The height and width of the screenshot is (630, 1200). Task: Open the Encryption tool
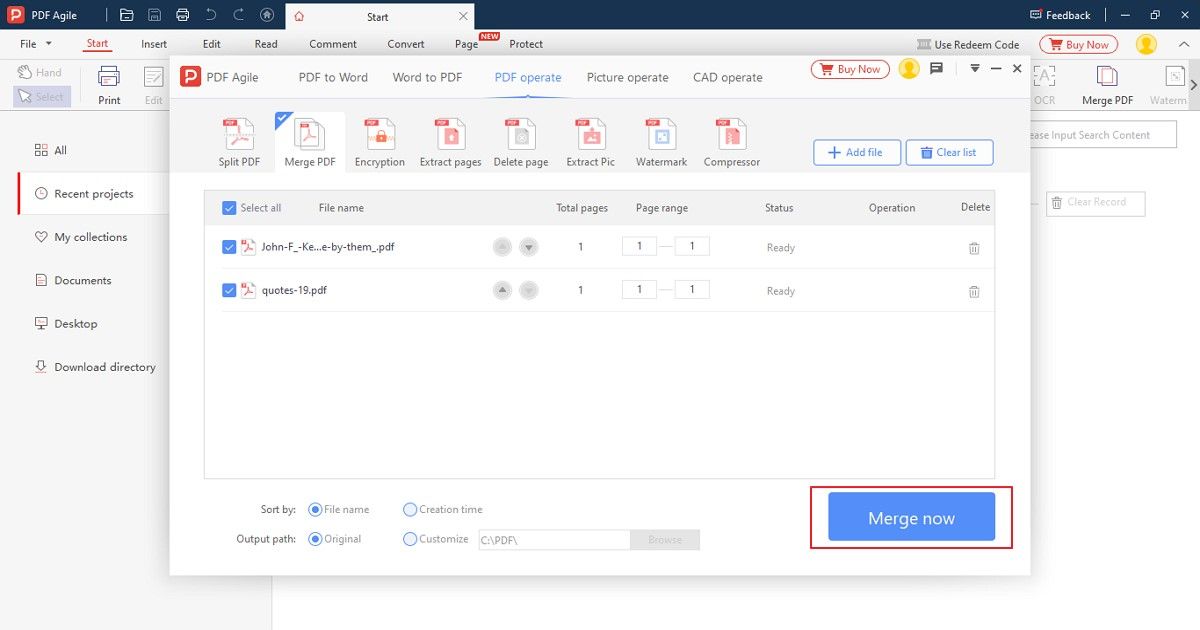380,142
